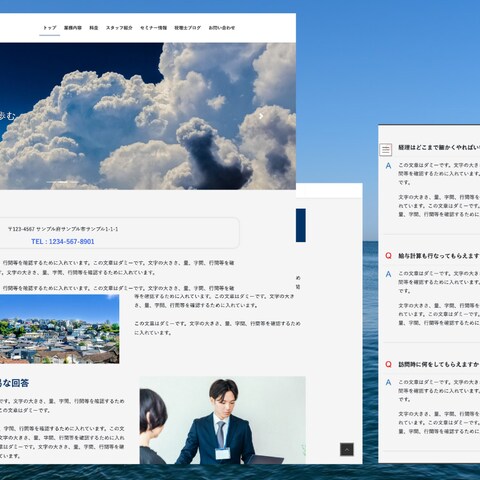
Task: Select the トップ navigation tab
Action: (50, 28)
